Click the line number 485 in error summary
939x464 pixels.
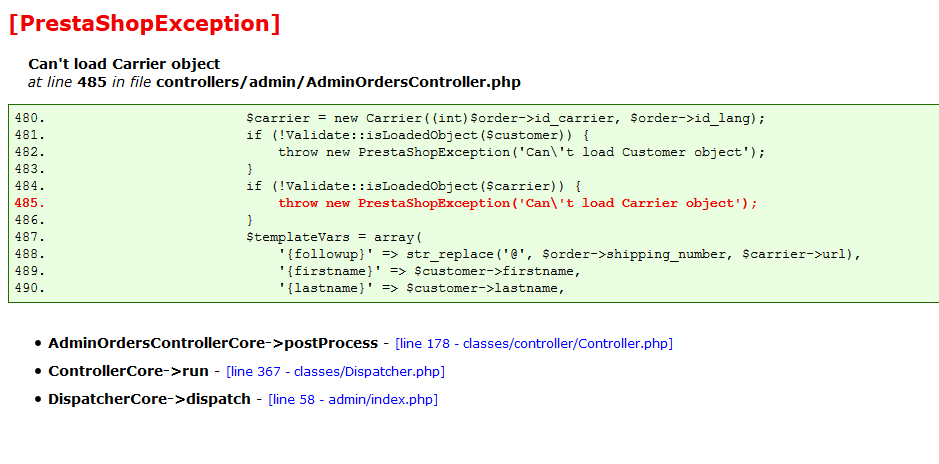pos(92,83)
